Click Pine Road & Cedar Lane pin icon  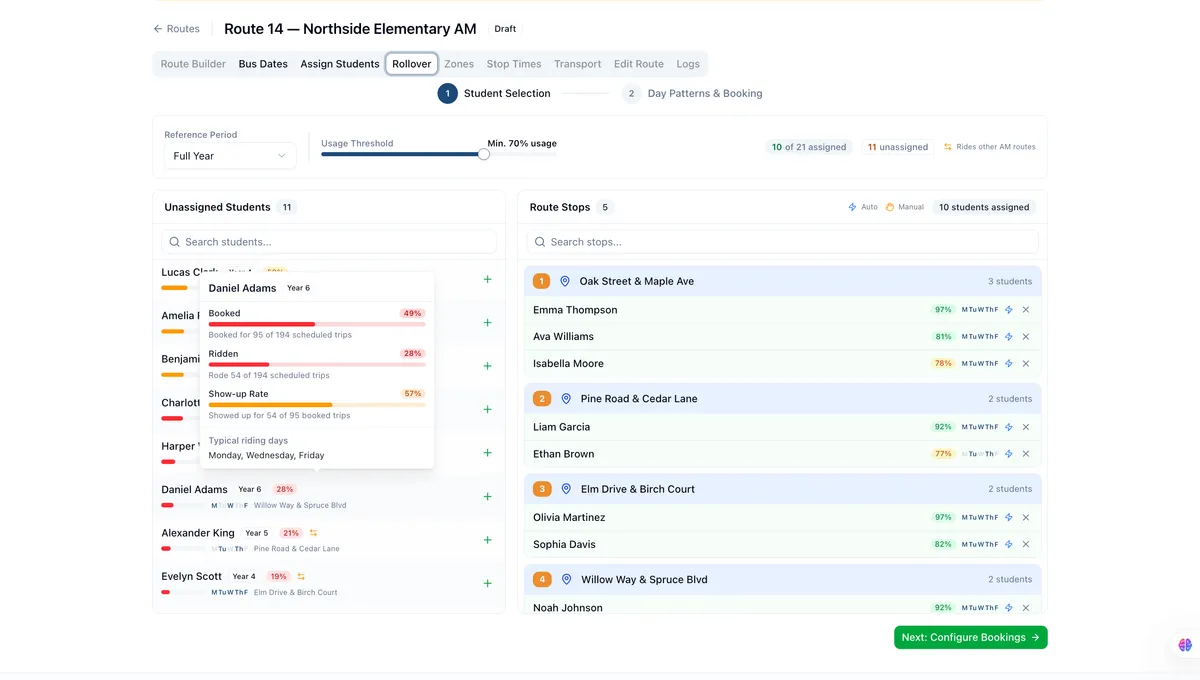tap(565, 399)
